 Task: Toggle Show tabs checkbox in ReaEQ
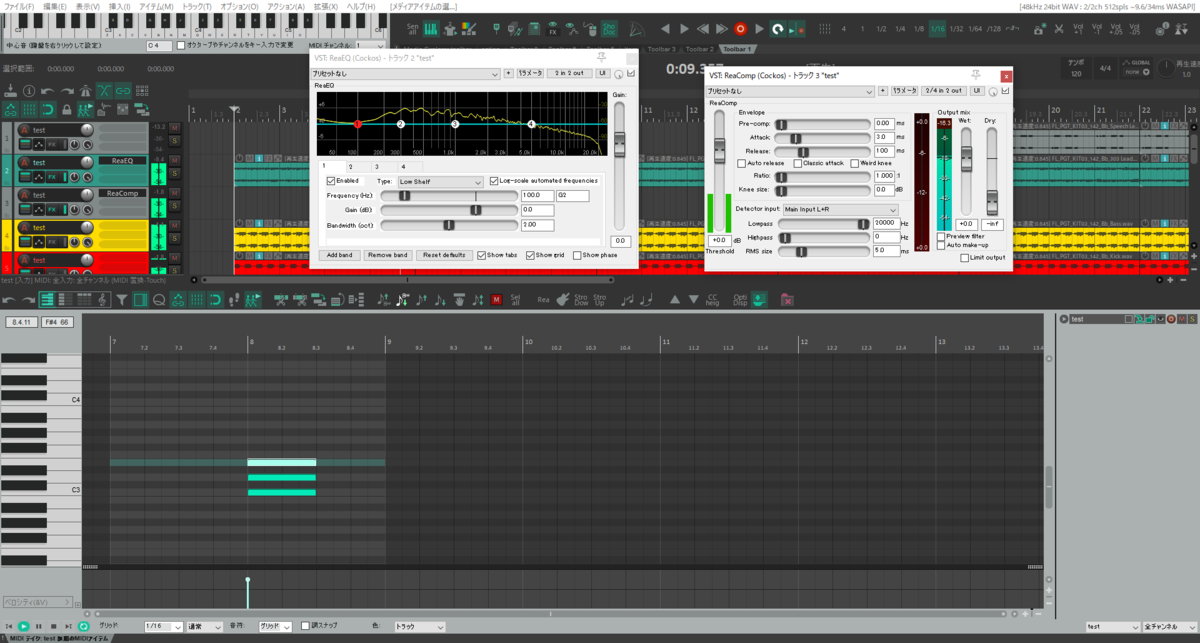tap(482, 255)
